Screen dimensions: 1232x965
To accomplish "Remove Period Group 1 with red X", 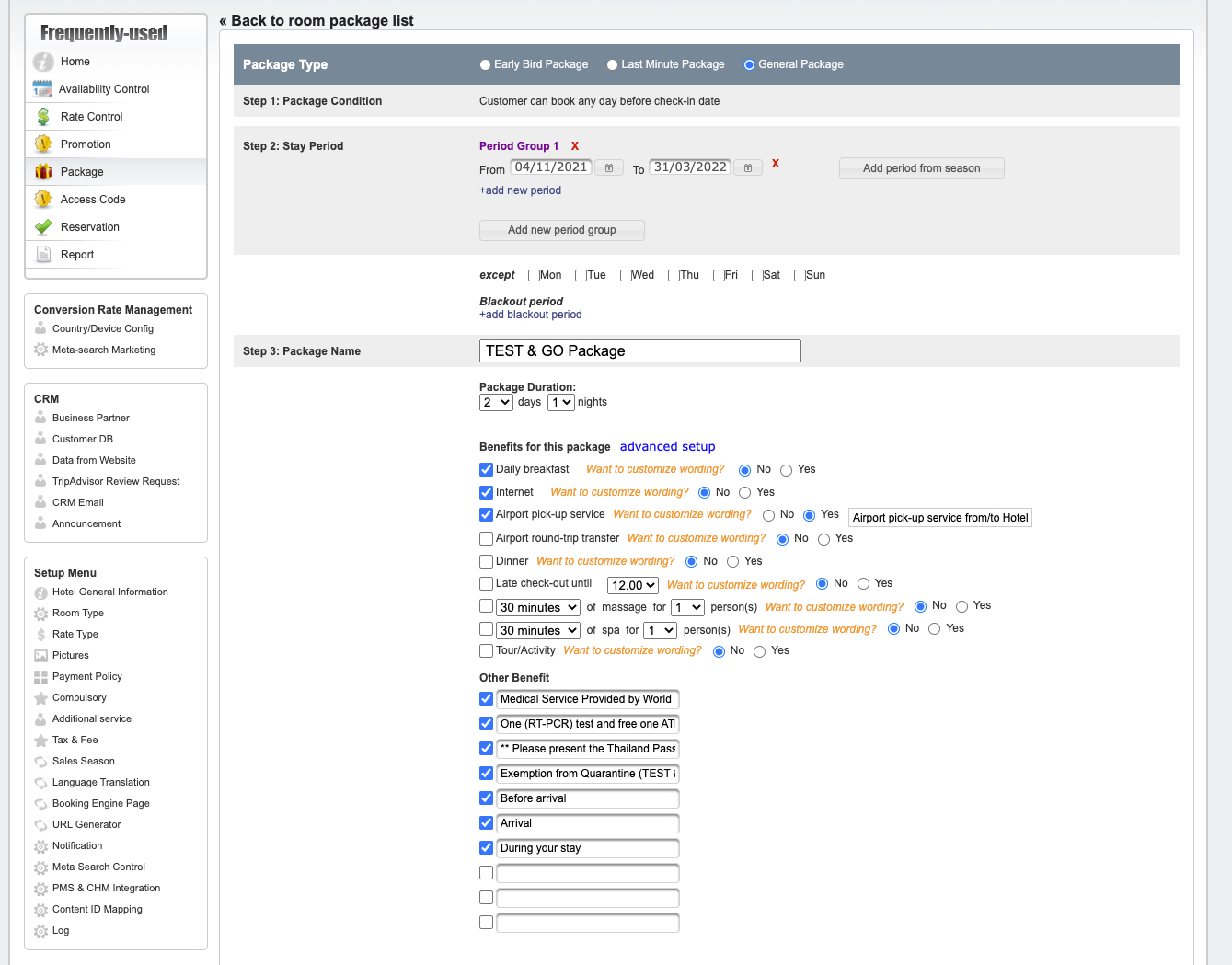I will [x=575, y=146].
